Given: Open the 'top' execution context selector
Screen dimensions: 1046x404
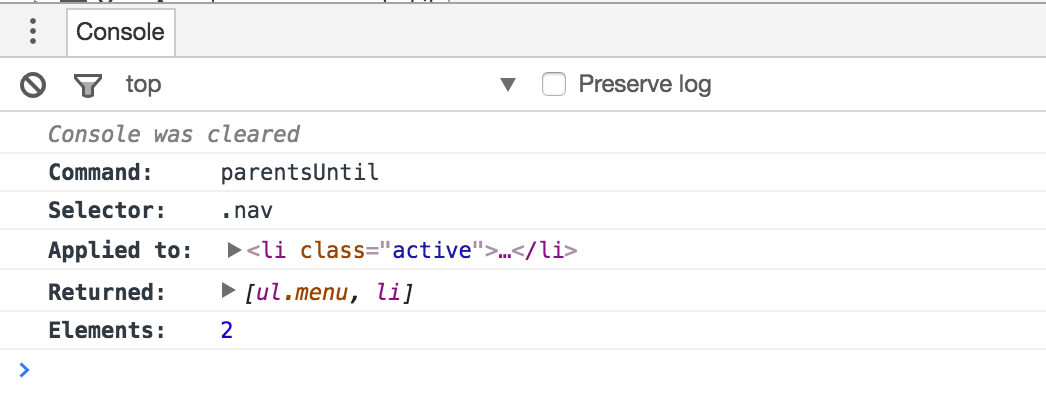Looking at the screenshot, I should coord(144,85).
